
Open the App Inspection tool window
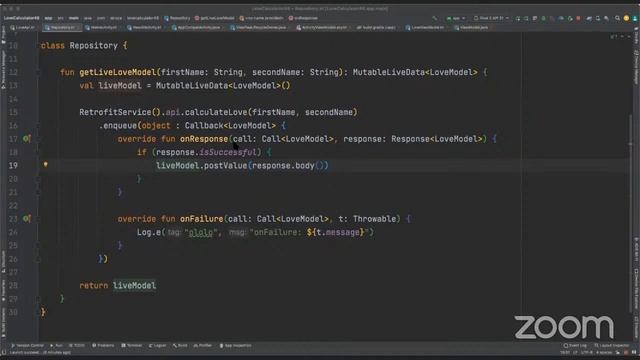(236, 345)
